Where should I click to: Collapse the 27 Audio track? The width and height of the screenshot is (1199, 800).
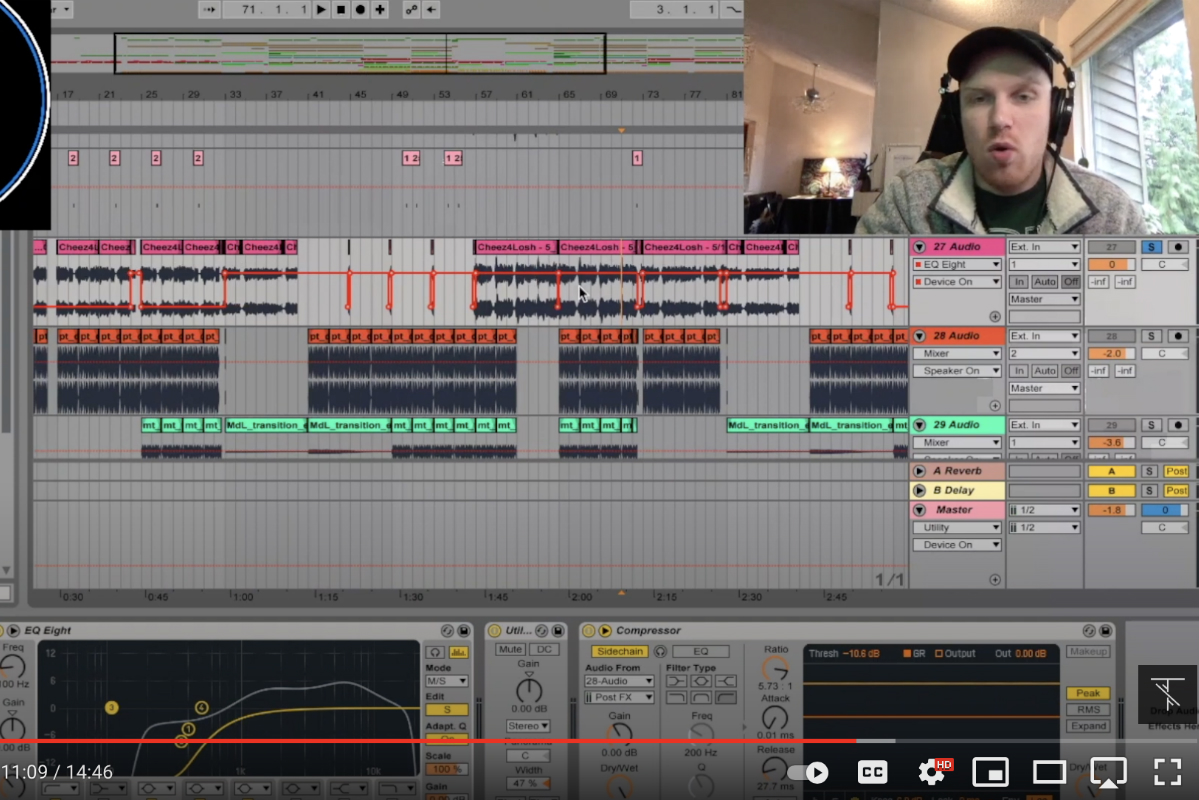[919, 247]
